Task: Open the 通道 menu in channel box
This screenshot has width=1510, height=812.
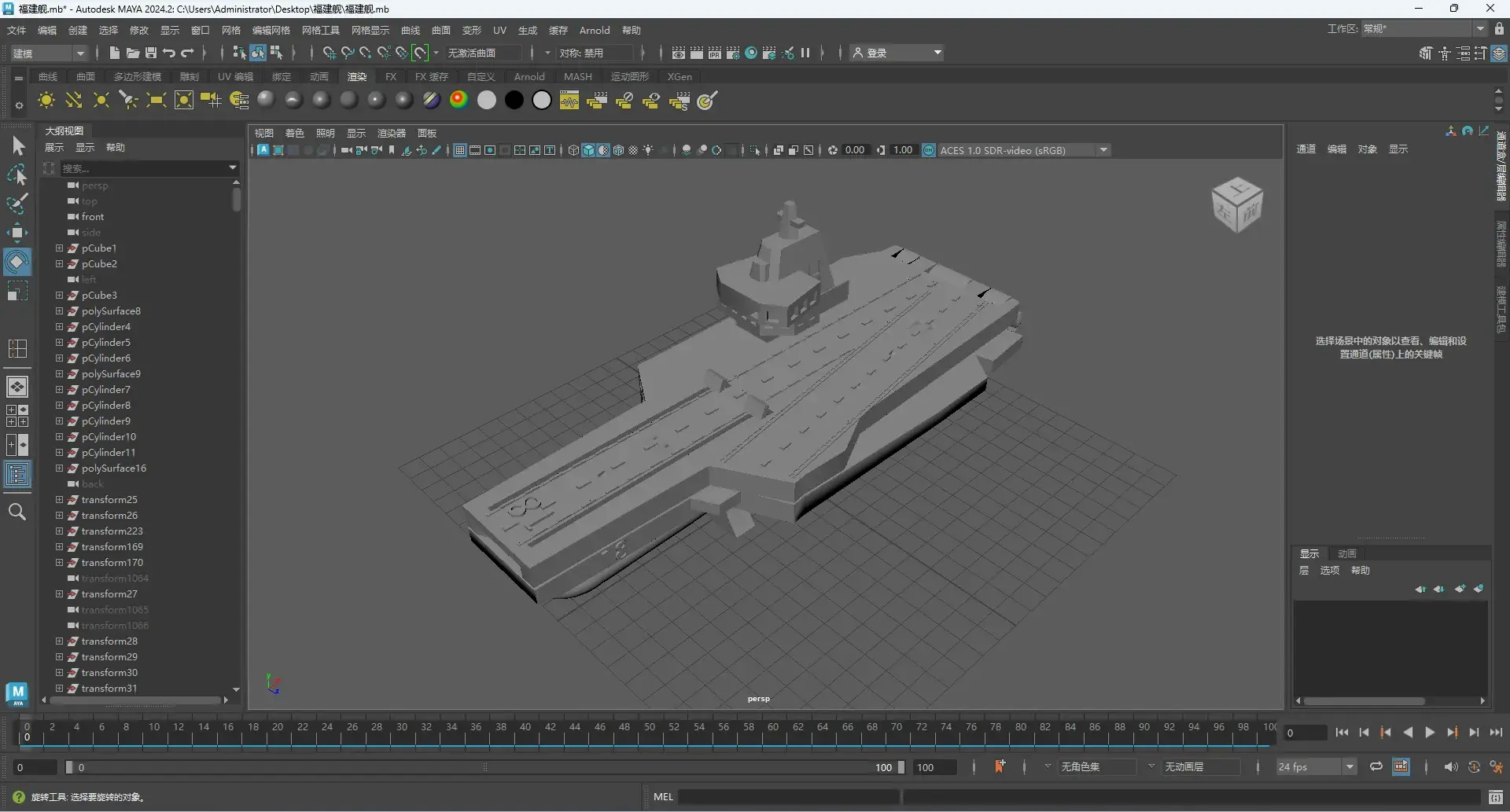Action: coord(1306,149)
